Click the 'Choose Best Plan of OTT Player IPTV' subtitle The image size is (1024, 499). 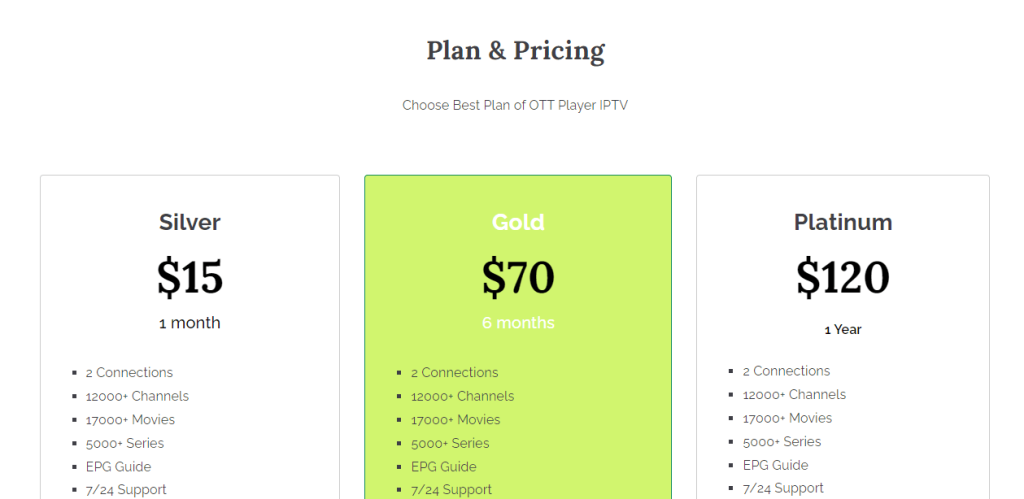pyautogui.click(x=515, y=105)
